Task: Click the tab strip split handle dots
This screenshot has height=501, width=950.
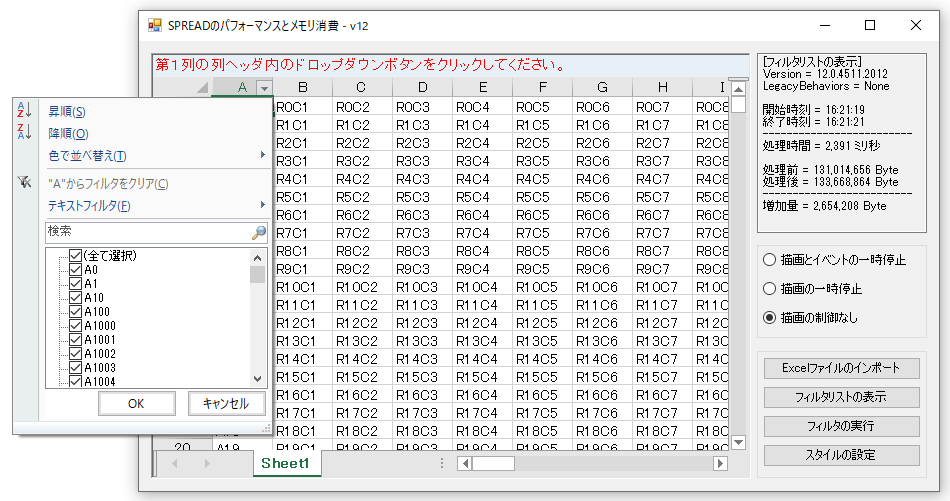Action: (442, 463)
